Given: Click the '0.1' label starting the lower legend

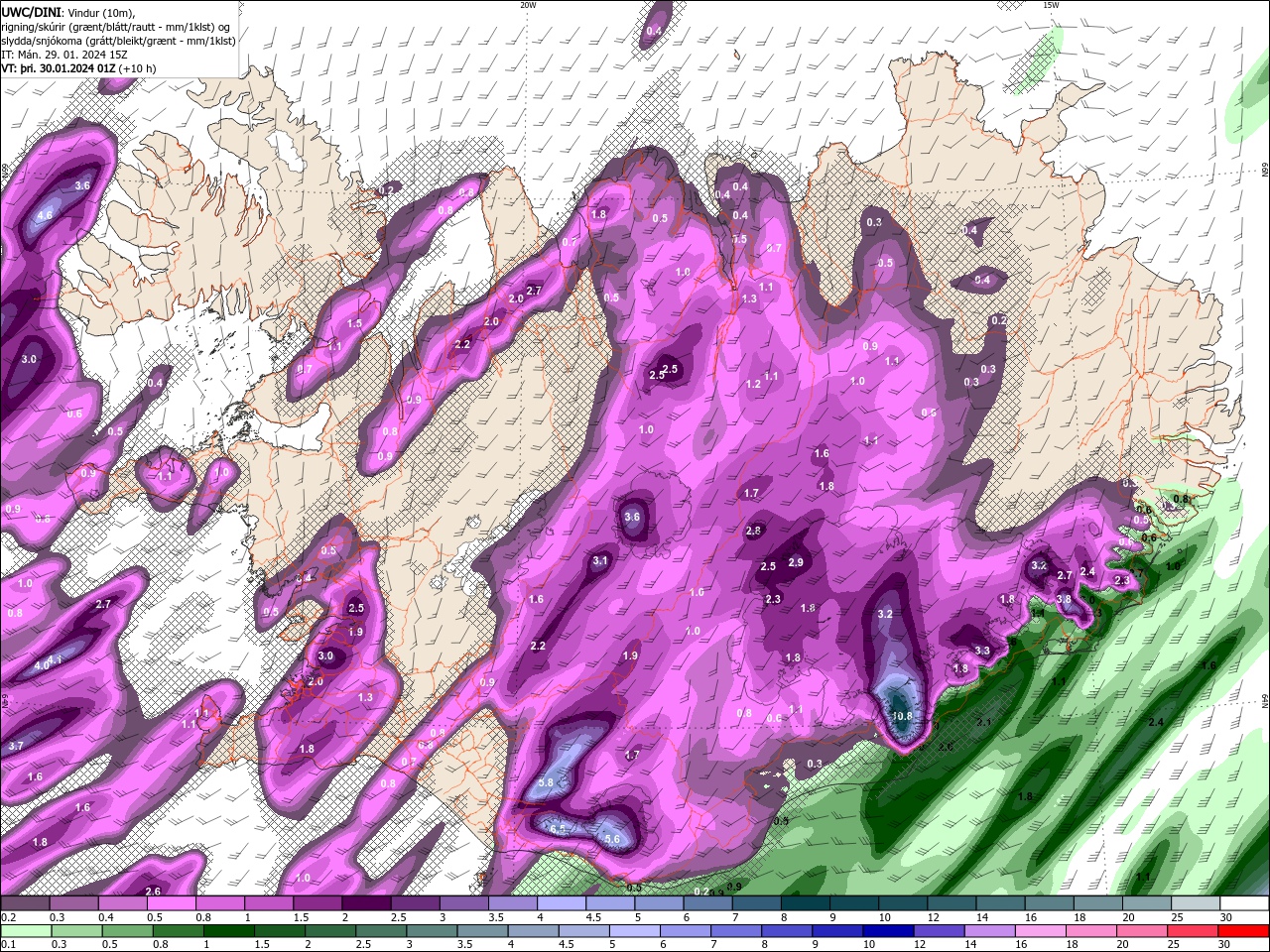Looking at the screenshot, I should point(9,944).
